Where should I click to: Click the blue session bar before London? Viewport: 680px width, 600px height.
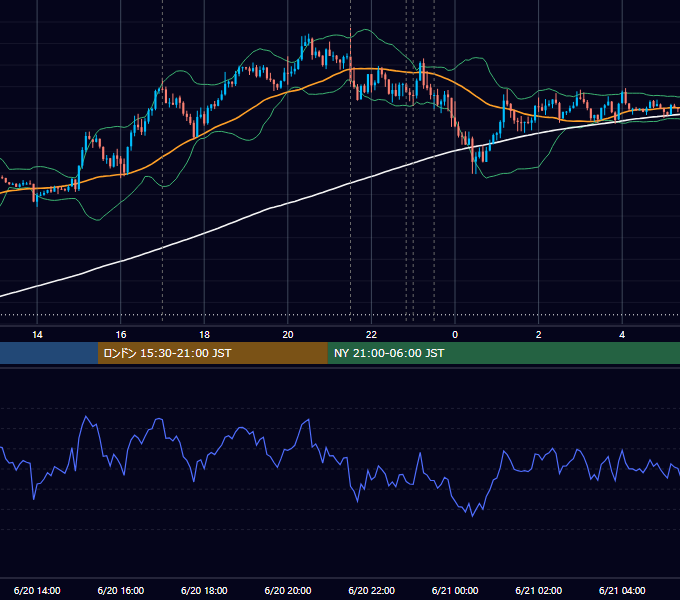pyautogui.click(x=49, y=353)
